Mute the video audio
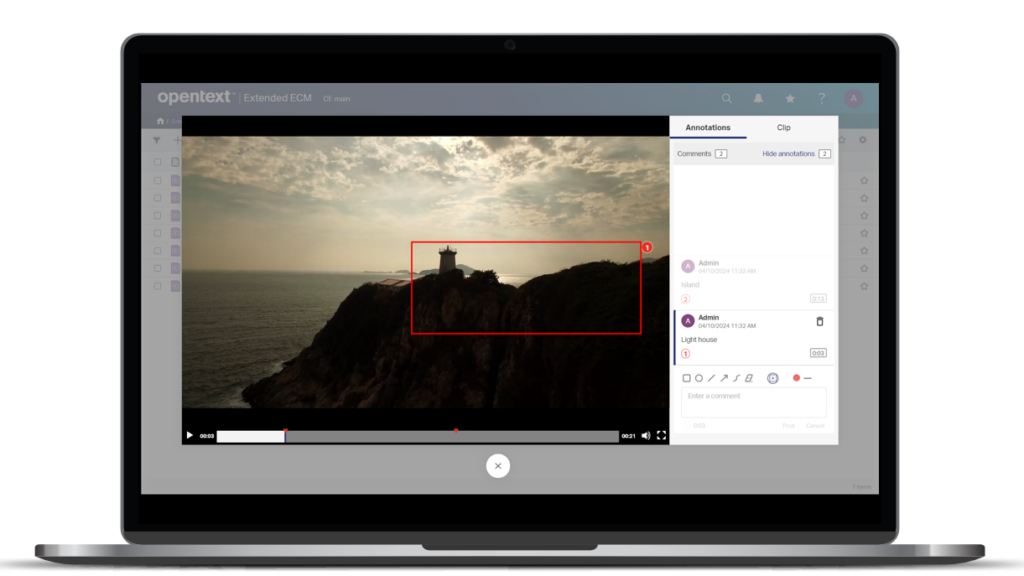This screenshot has height=576, width=1024. tap(645, 436)
